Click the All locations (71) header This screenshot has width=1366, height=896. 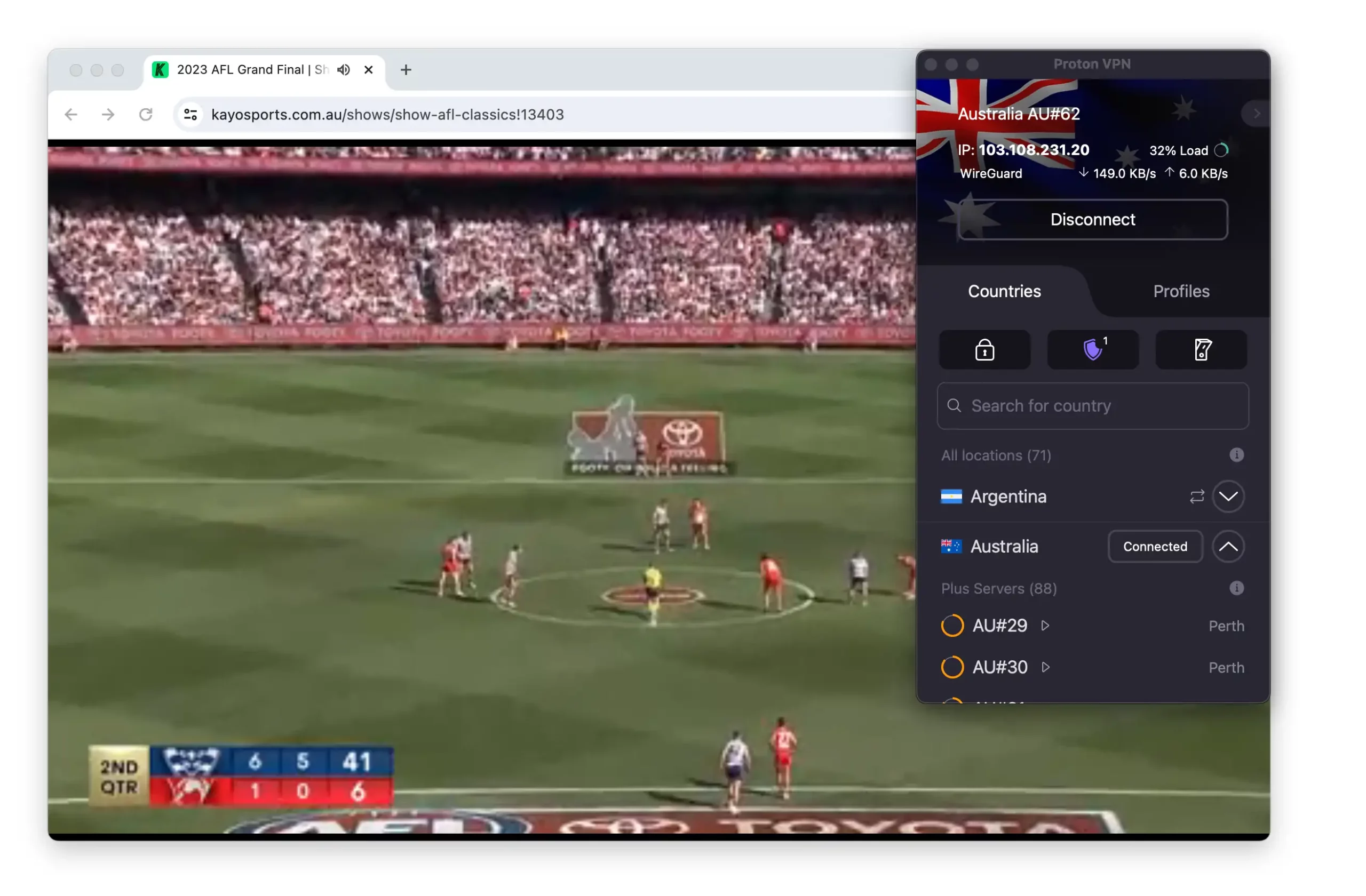point(996,455)
